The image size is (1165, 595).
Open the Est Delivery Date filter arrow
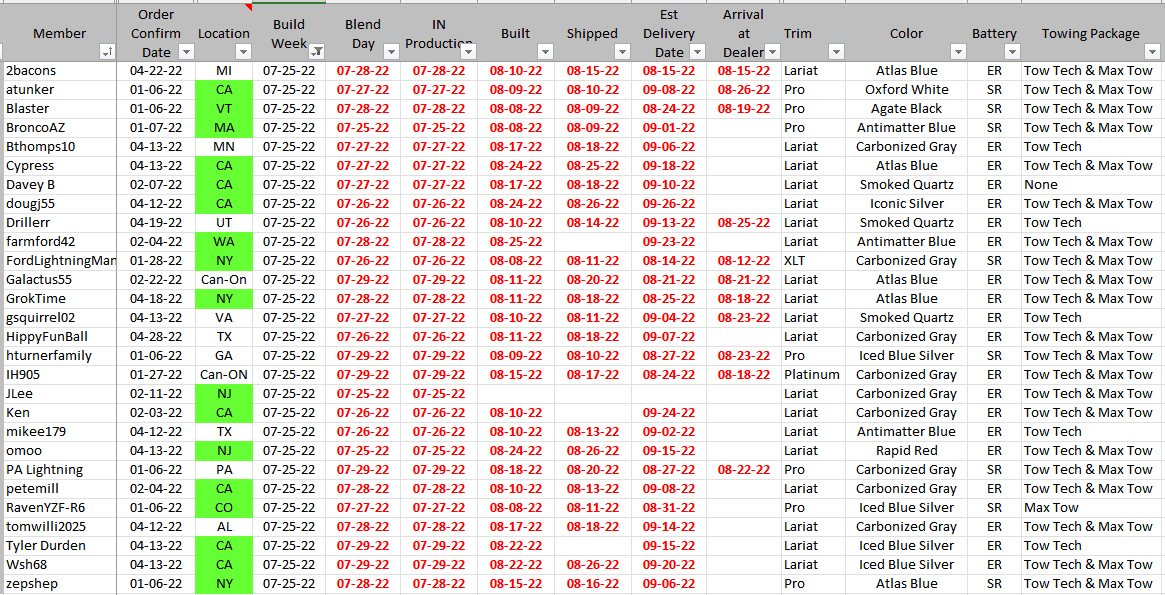pyautogui.click(x=698, y=52)
